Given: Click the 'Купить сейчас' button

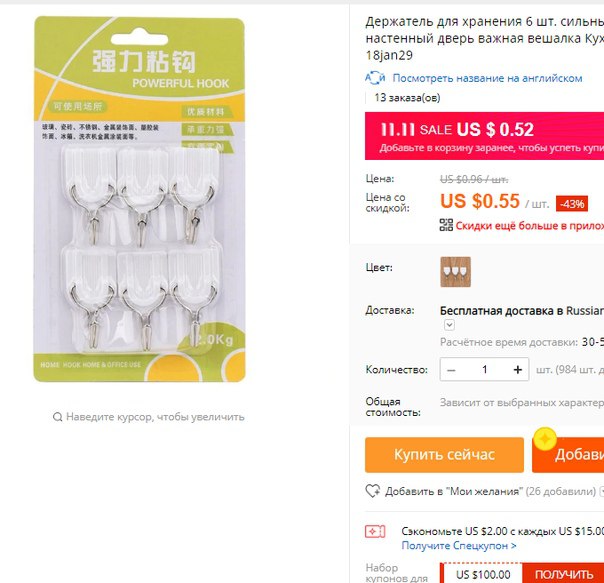Looking at the screenshot, I should coord(444,455).
